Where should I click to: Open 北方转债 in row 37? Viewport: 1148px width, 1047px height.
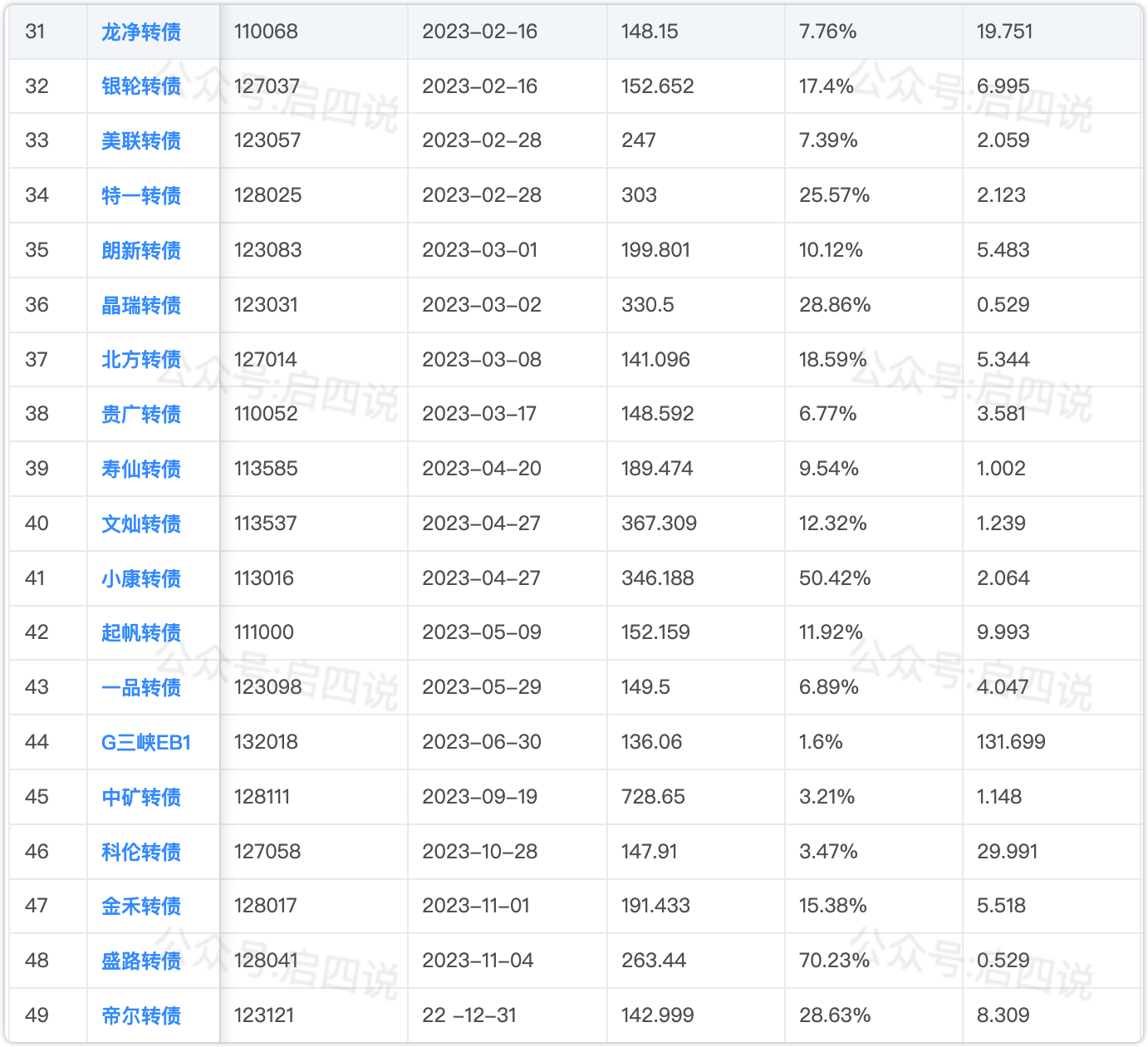[x=141, y=360]
